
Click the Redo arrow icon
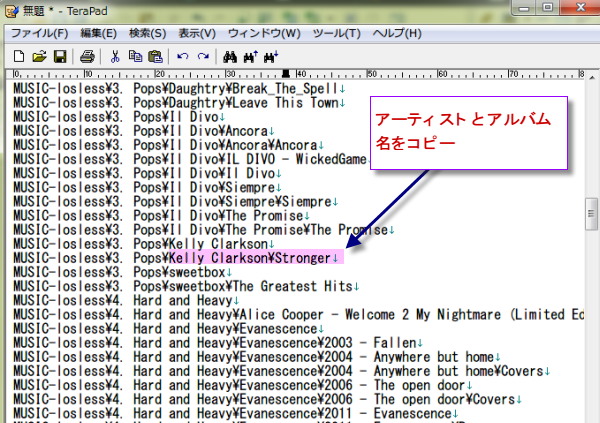(203, 56)
